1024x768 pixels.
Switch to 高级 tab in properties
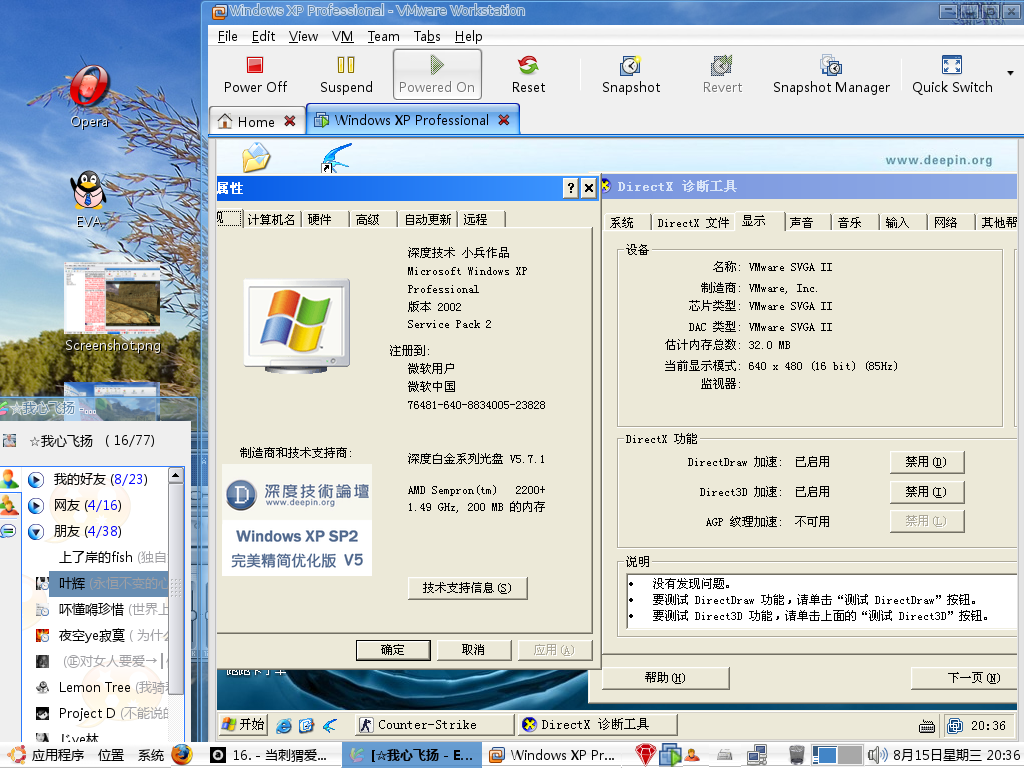(368, 219)
